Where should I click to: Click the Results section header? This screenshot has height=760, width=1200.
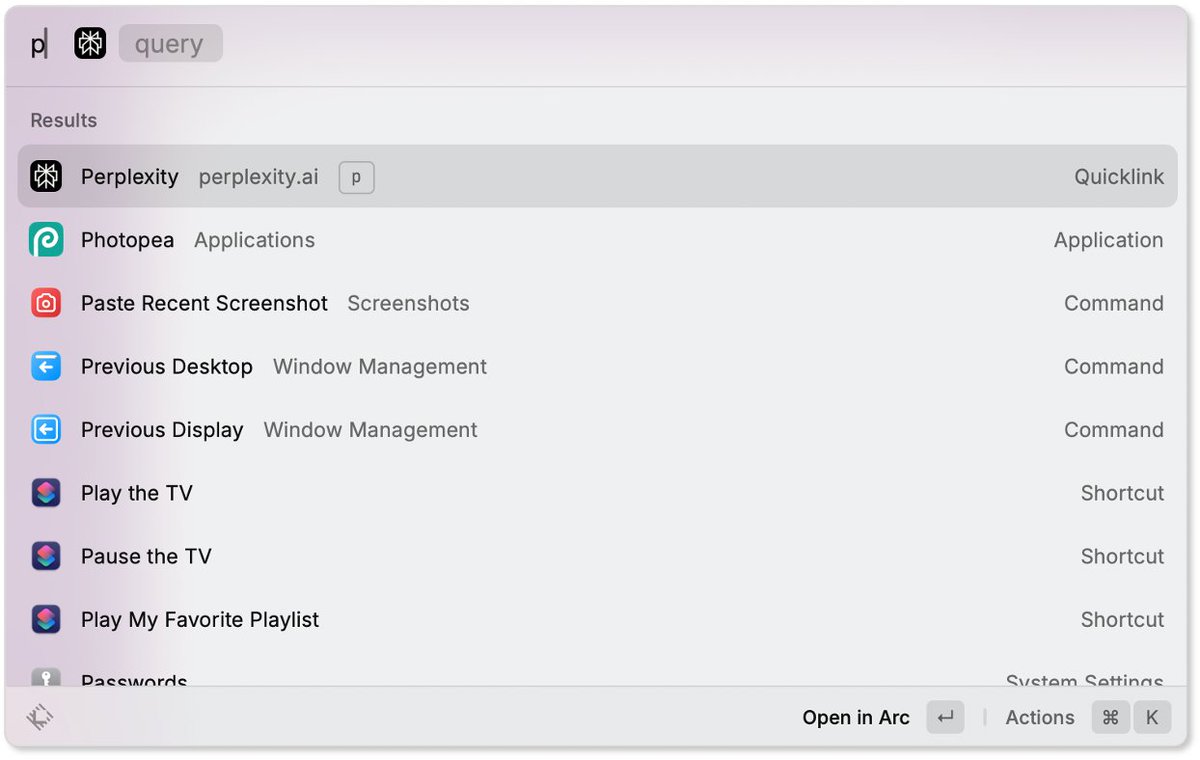click(63, 120)
